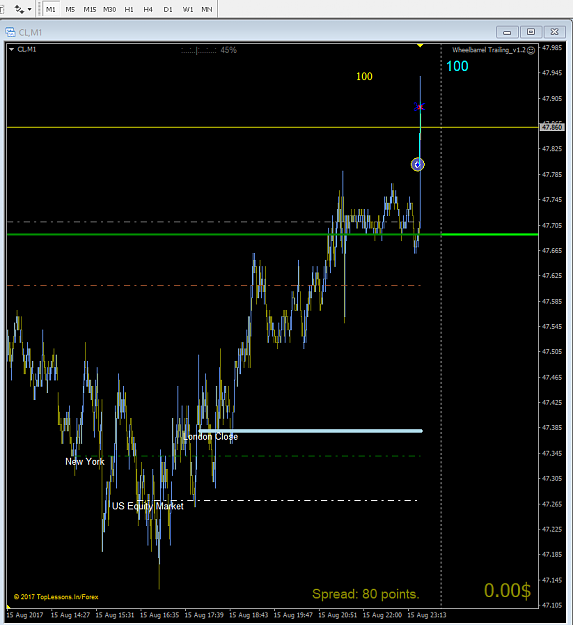Click 15 Aug 23:13 on time axis
The height and width of the screenshot is (625, 573).
(x=426, y=615)
